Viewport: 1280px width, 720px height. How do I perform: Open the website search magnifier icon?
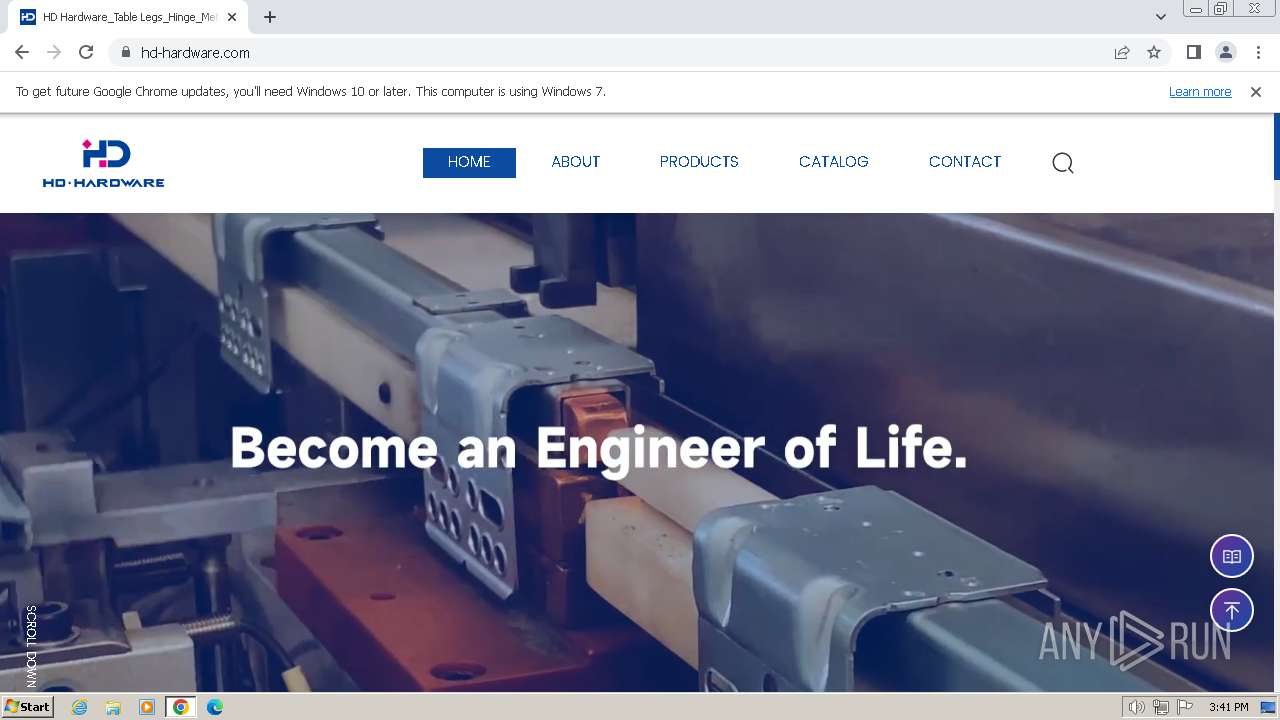pyautogui.click(x=1063, y=163)
